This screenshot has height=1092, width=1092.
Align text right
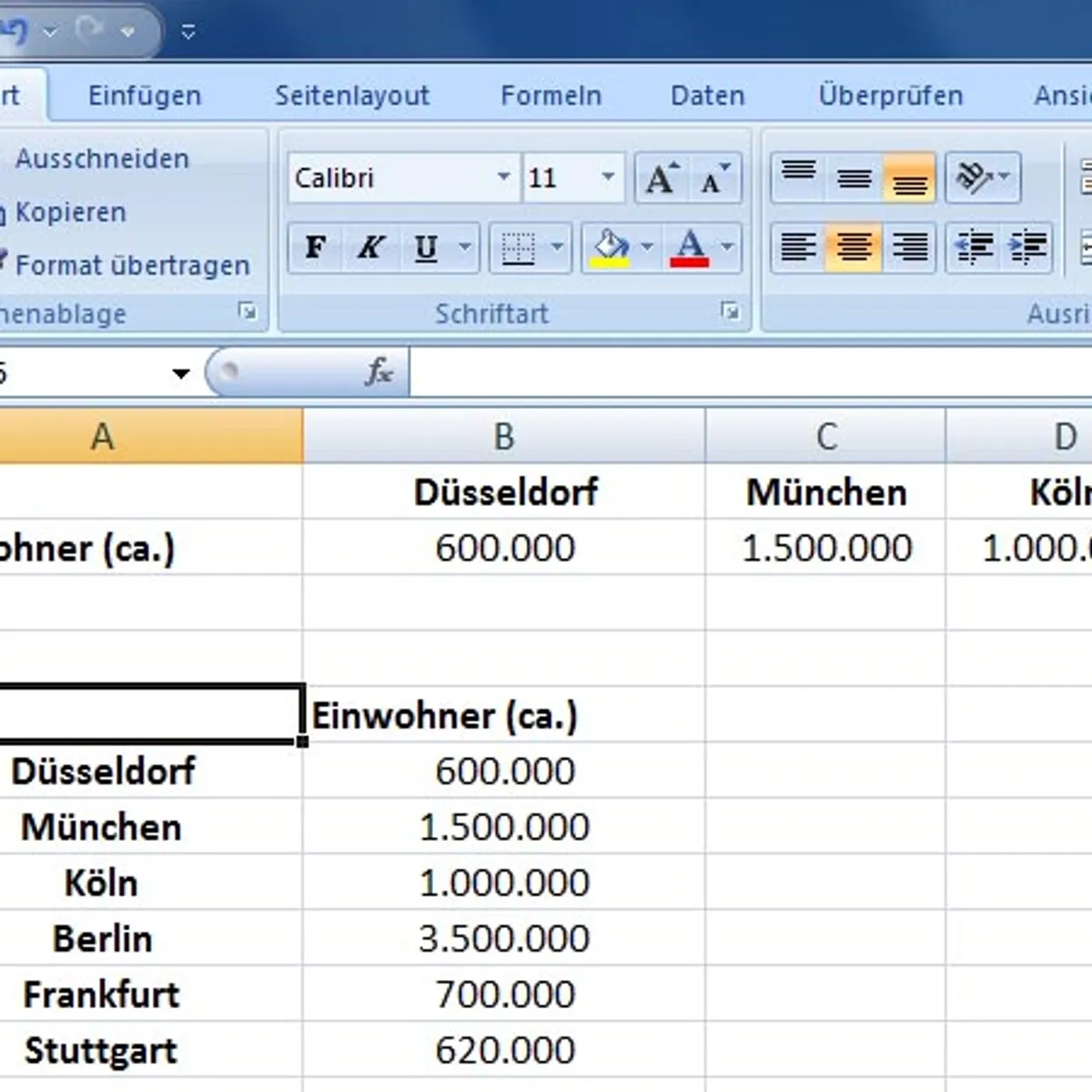click(x=909, y=248)
